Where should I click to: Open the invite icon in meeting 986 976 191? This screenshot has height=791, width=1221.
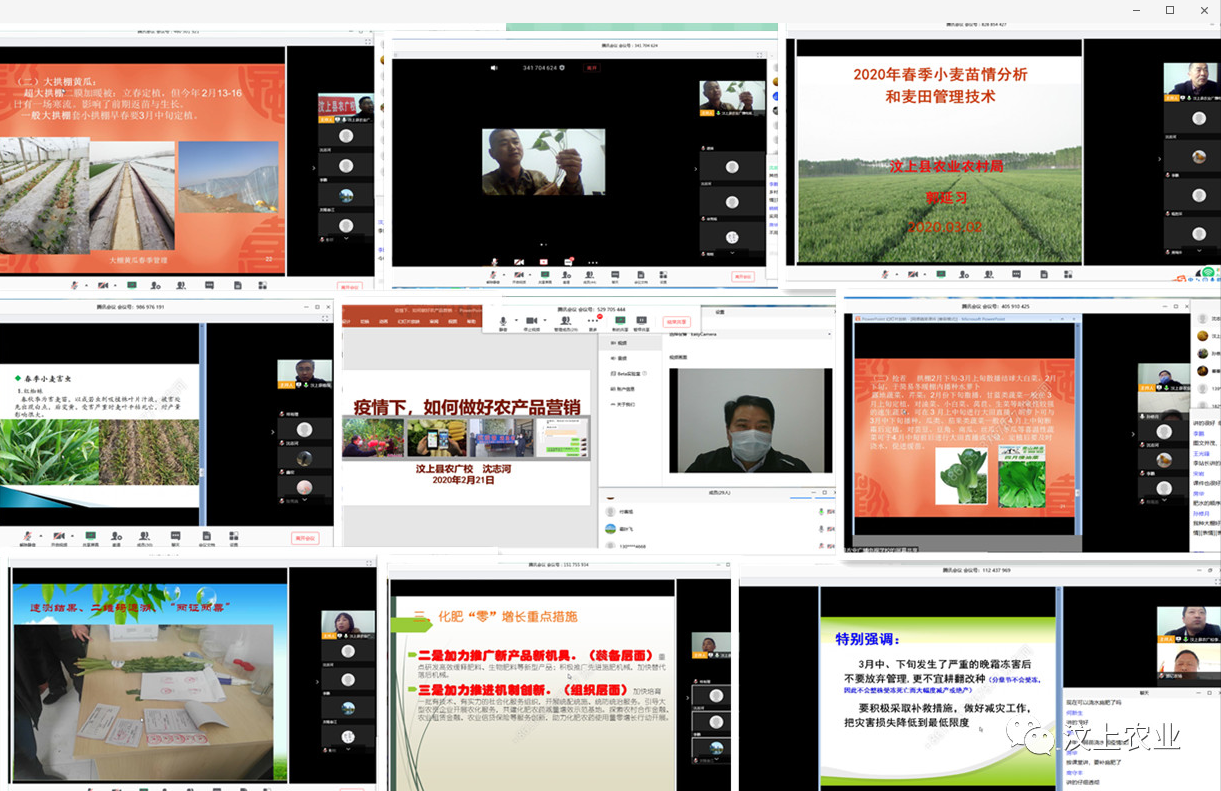117,536
